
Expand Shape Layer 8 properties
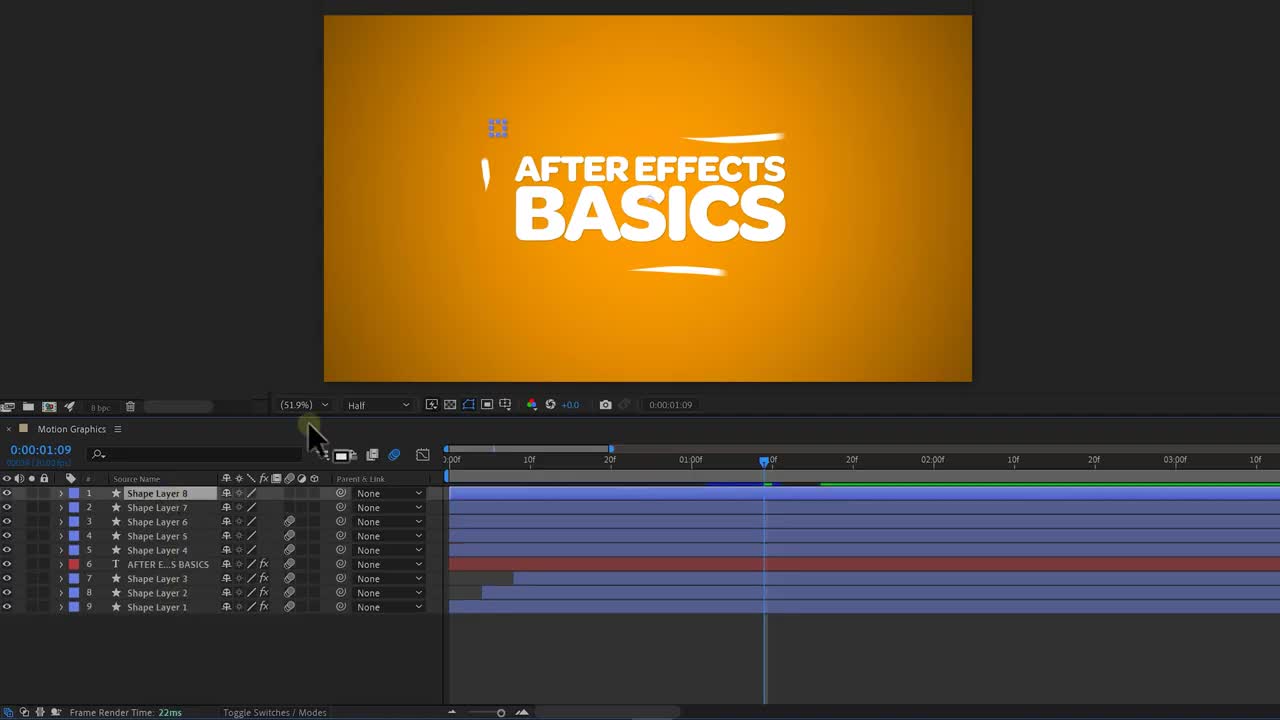(x=60, y=493)
